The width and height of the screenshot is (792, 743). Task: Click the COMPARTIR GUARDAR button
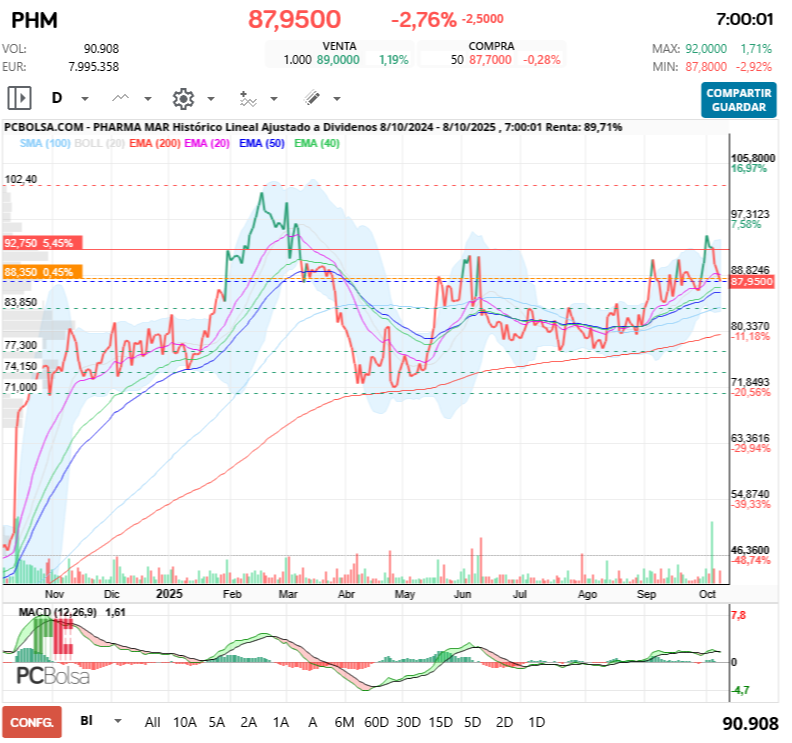tap(738, 100)
